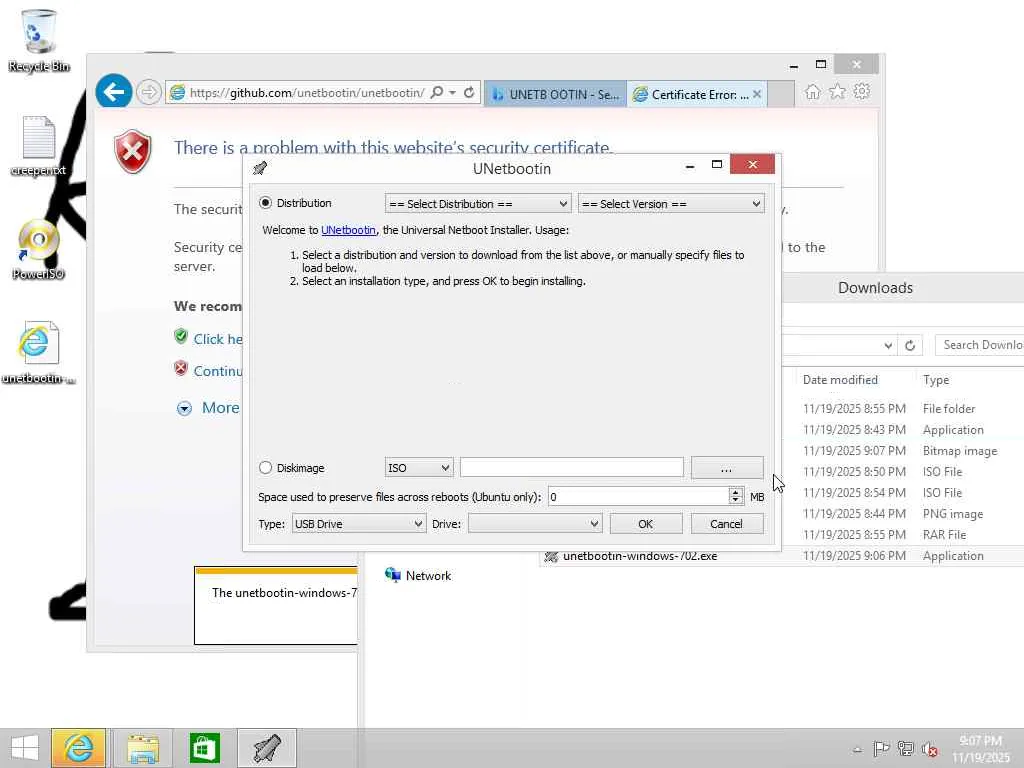
Task: Open the Select Distribution dropdown
Action: 478,204
